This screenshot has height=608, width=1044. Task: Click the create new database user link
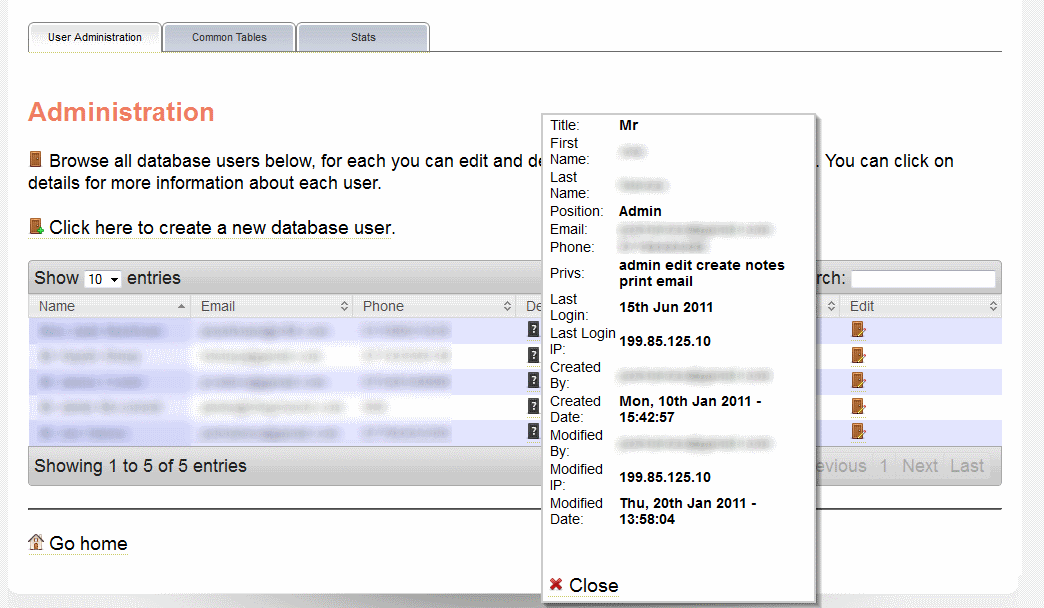[221, 228]
